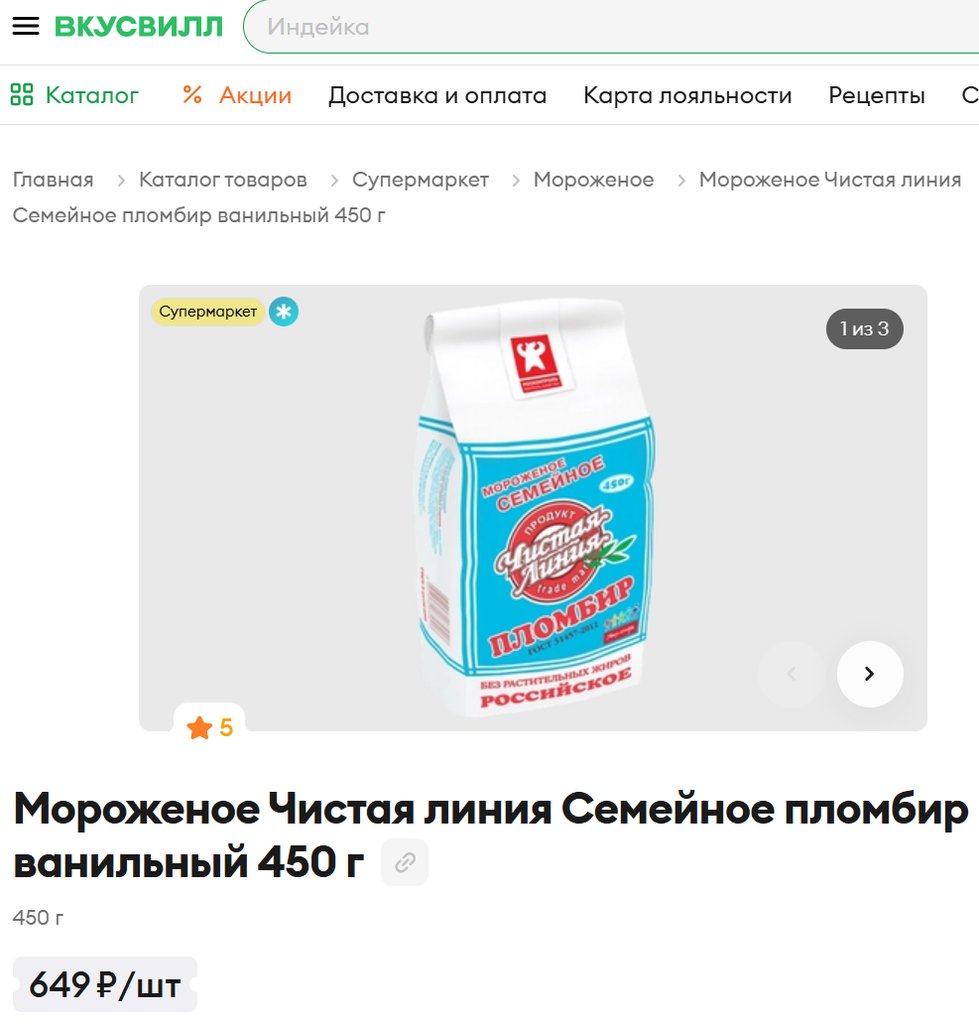Click the Каталог grid icon
The height and width of the screenshot is (1024, 979).
click(22, 95)
